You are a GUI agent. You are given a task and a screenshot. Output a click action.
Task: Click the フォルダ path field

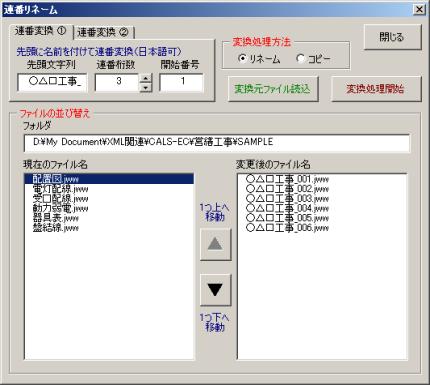click(217, 143)
